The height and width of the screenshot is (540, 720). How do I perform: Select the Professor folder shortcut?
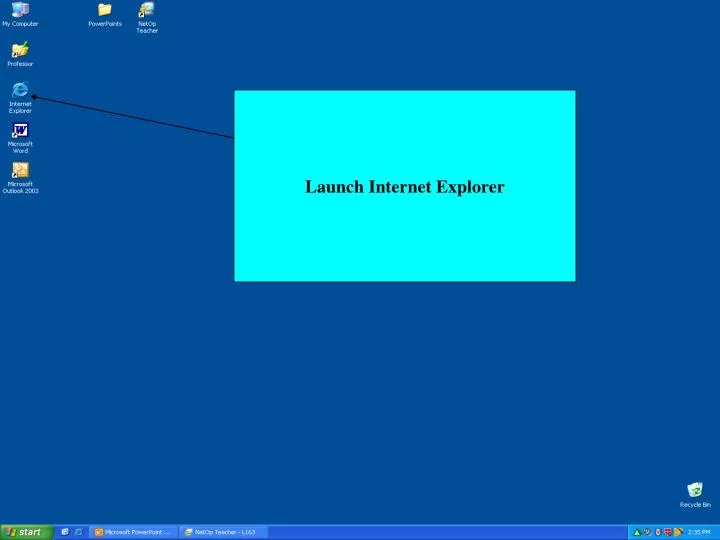pyautogui.click(x=20, y=54)
